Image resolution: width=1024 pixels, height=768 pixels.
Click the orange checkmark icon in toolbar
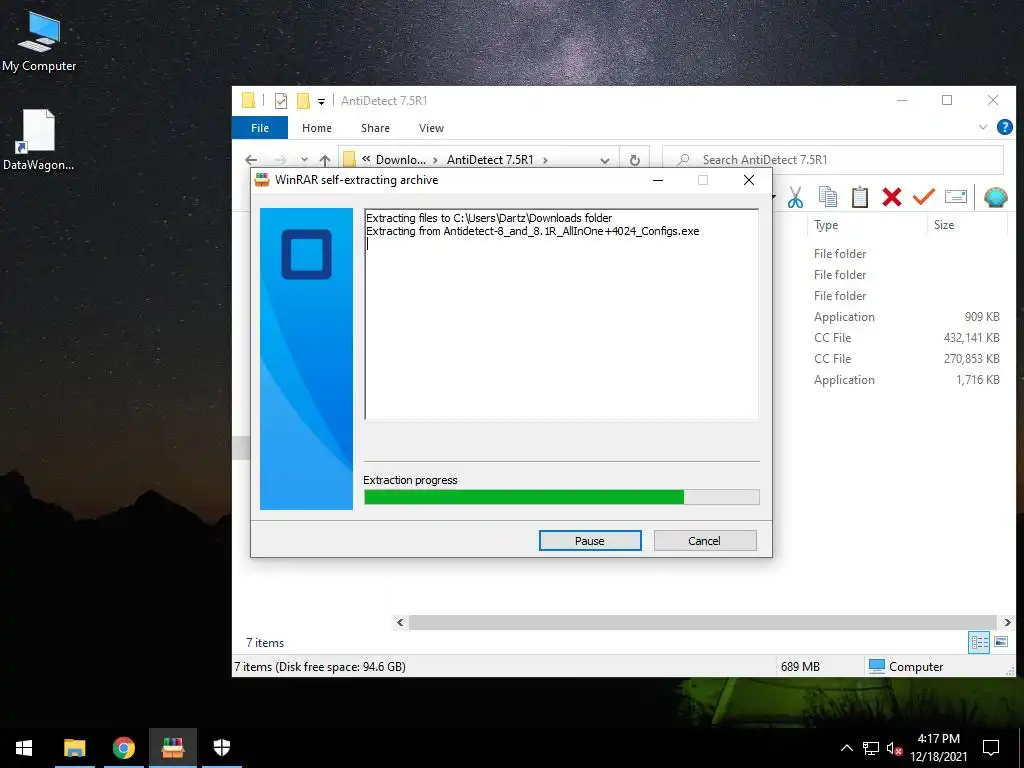(x=923, y=196)
